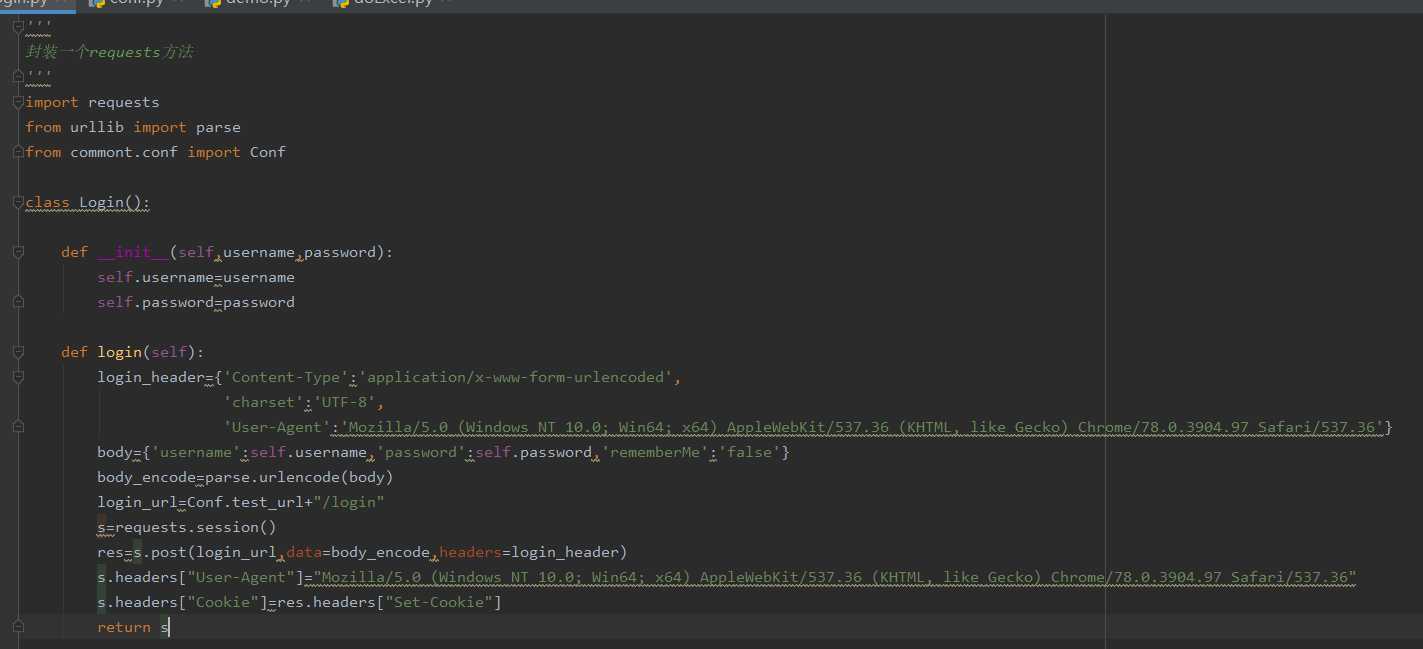Screen dimensions: 1423x649
Task: Fold the __init__ method using gutter marker
Action: point(18,252)
